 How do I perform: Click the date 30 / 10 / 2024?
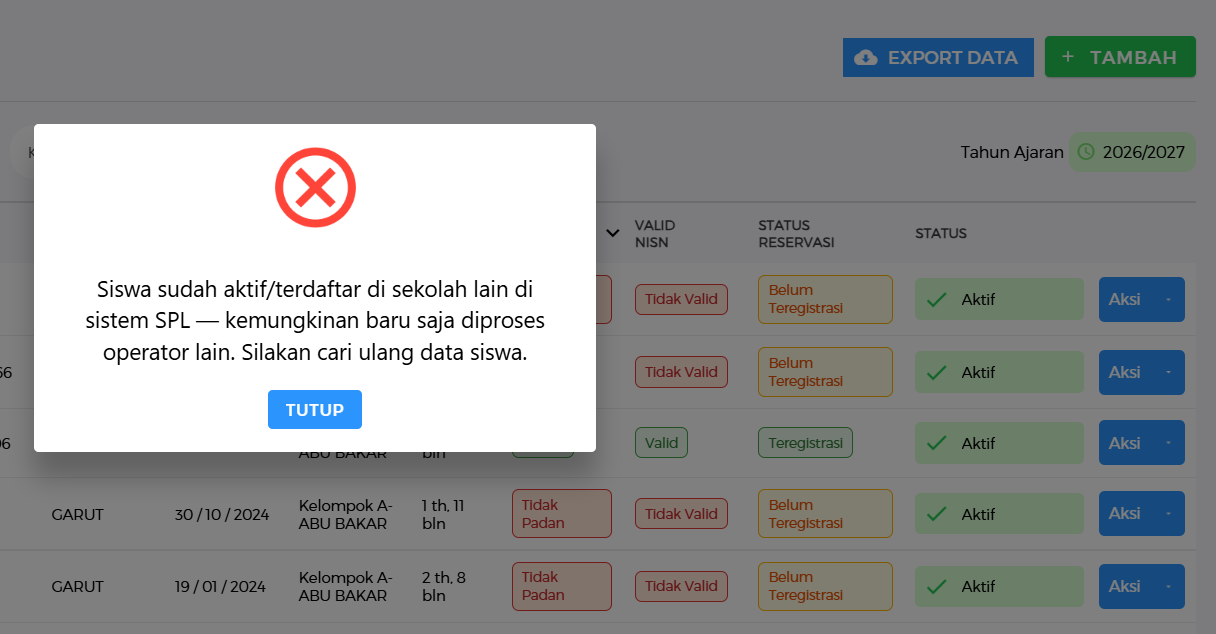pos(222,515)
